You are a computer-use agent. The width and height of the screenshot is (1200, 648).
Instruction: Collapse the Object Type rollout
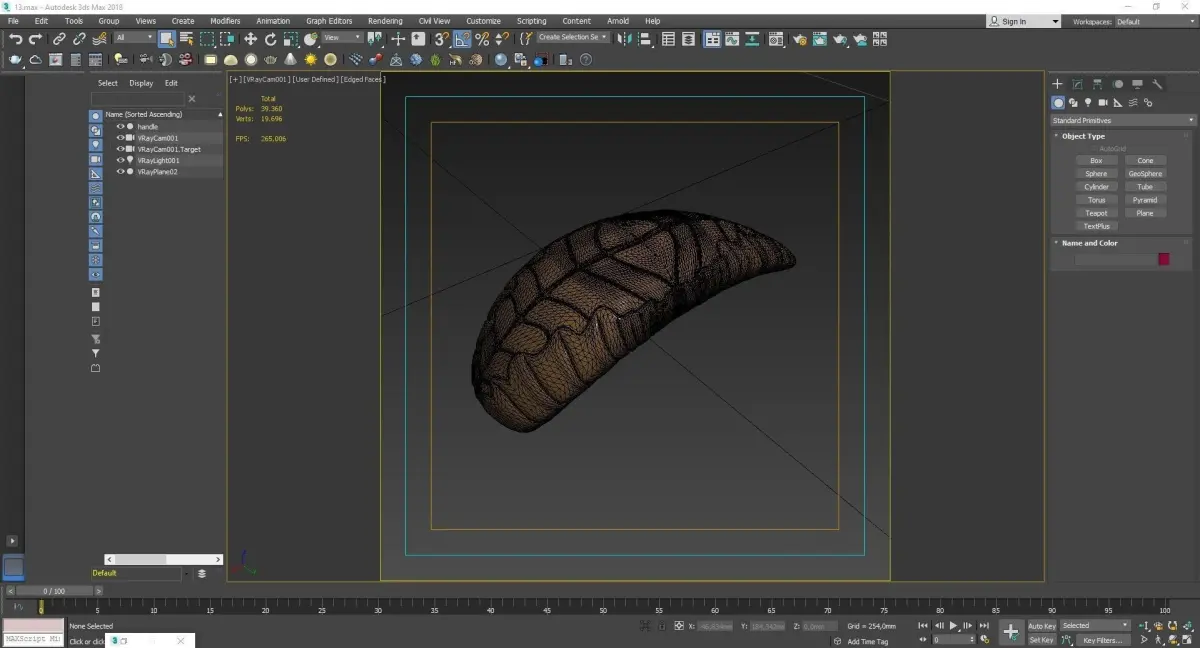pos(1083,136)
